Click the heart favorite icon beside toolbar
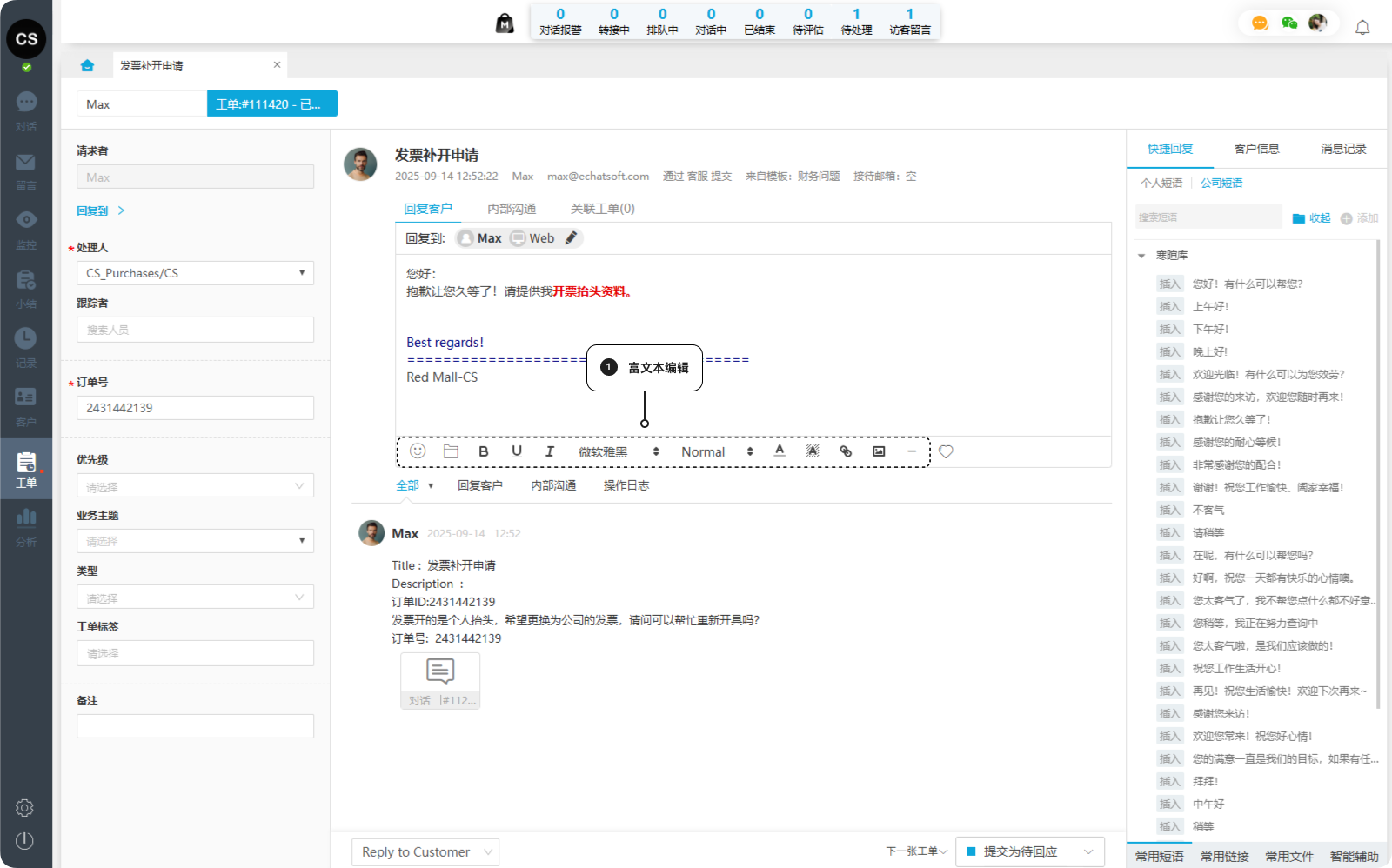The image size is (1392, 868). pyautogui.click(x=946, y=451)
